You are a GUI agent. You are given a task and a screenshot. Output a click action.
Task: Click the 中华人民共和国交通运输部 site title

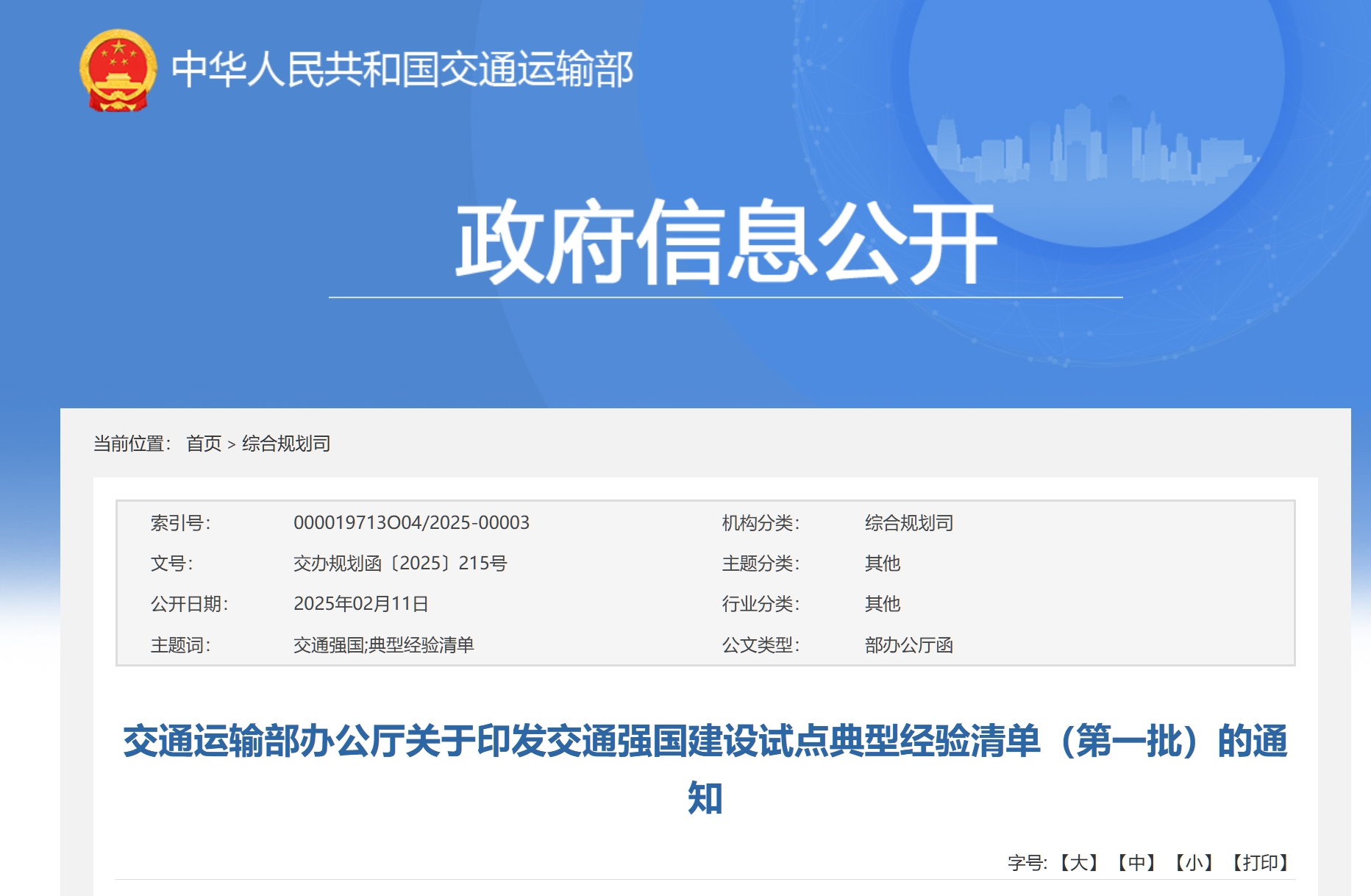click(x=402, y=70)
